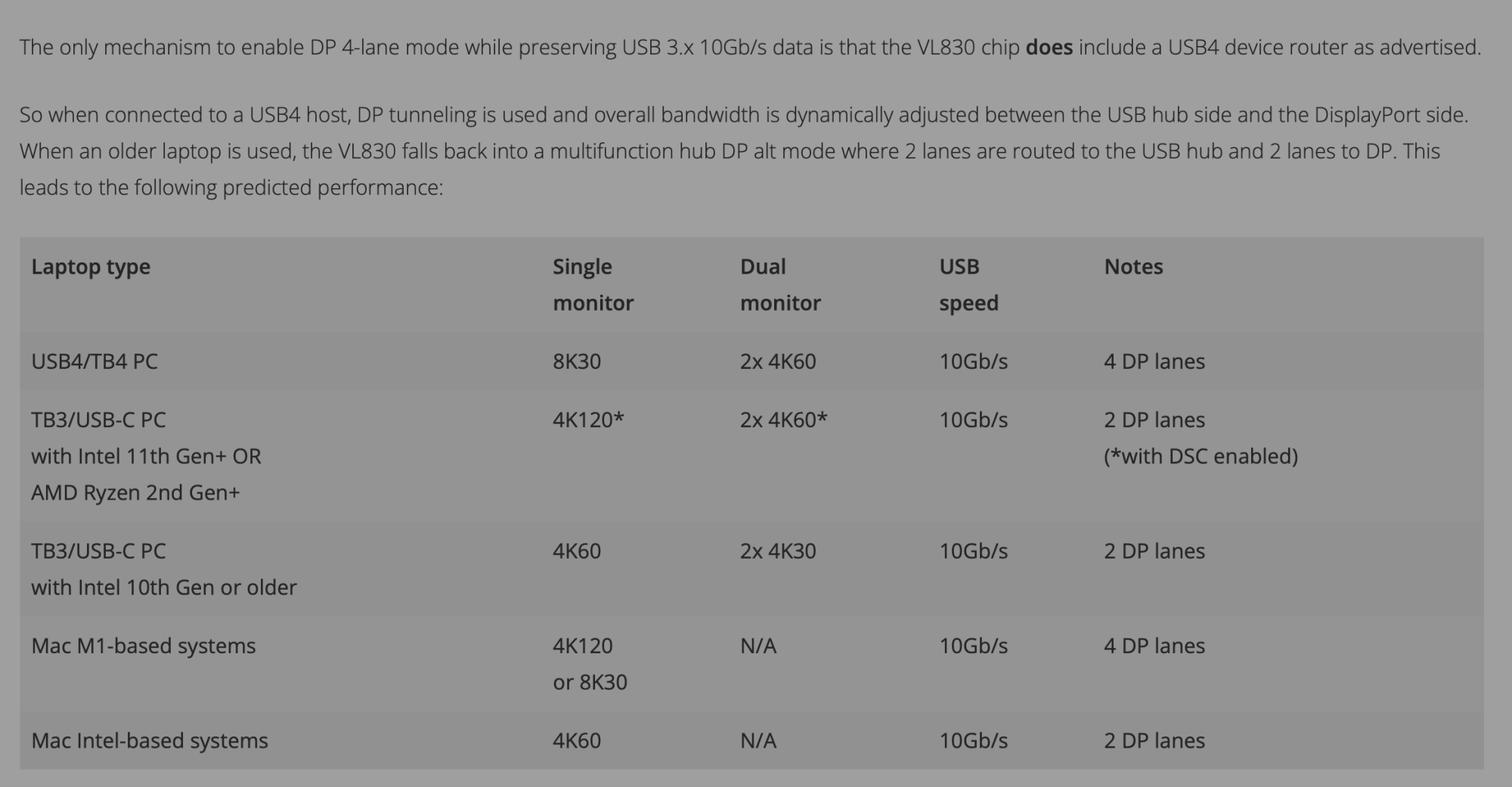Click "AMD Ryzen 2nd Gen+" text
The image size is (1512, 787).
pos(135,493)
